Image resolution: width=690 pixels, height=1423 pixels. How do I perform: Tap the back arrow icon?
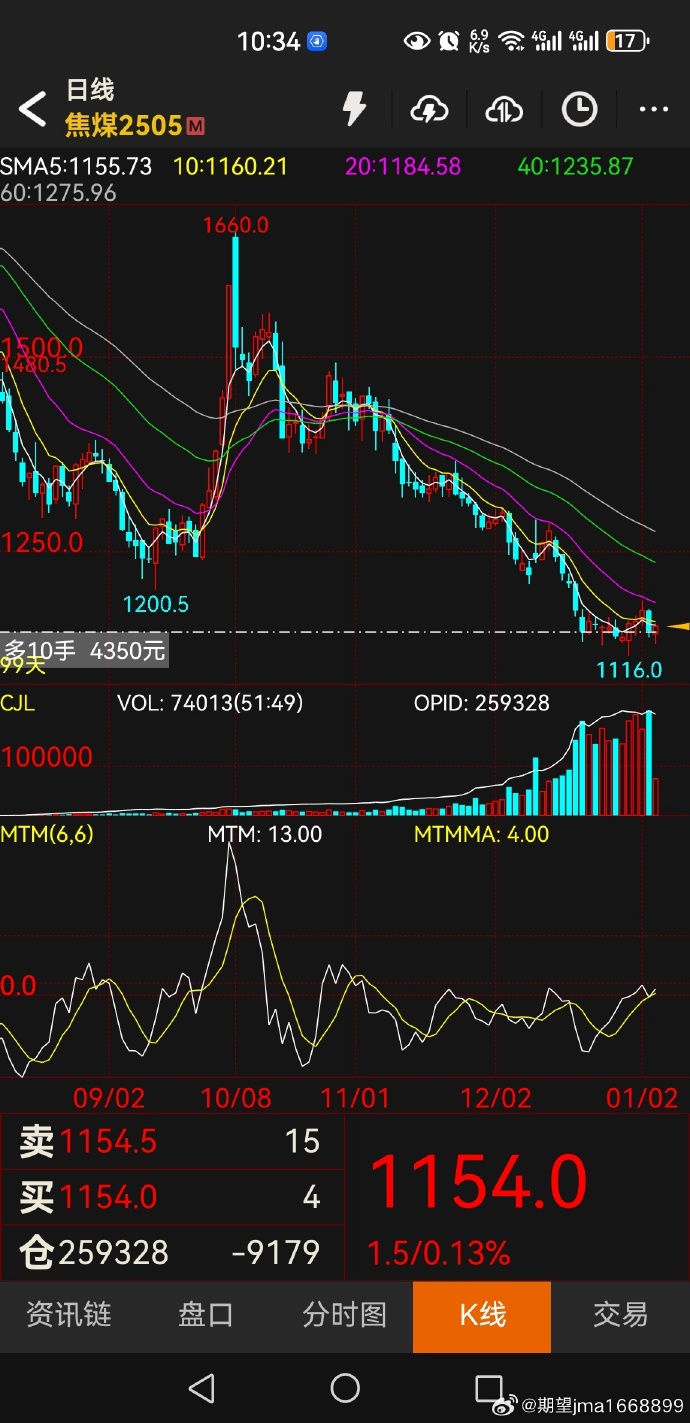coord(33,109)
